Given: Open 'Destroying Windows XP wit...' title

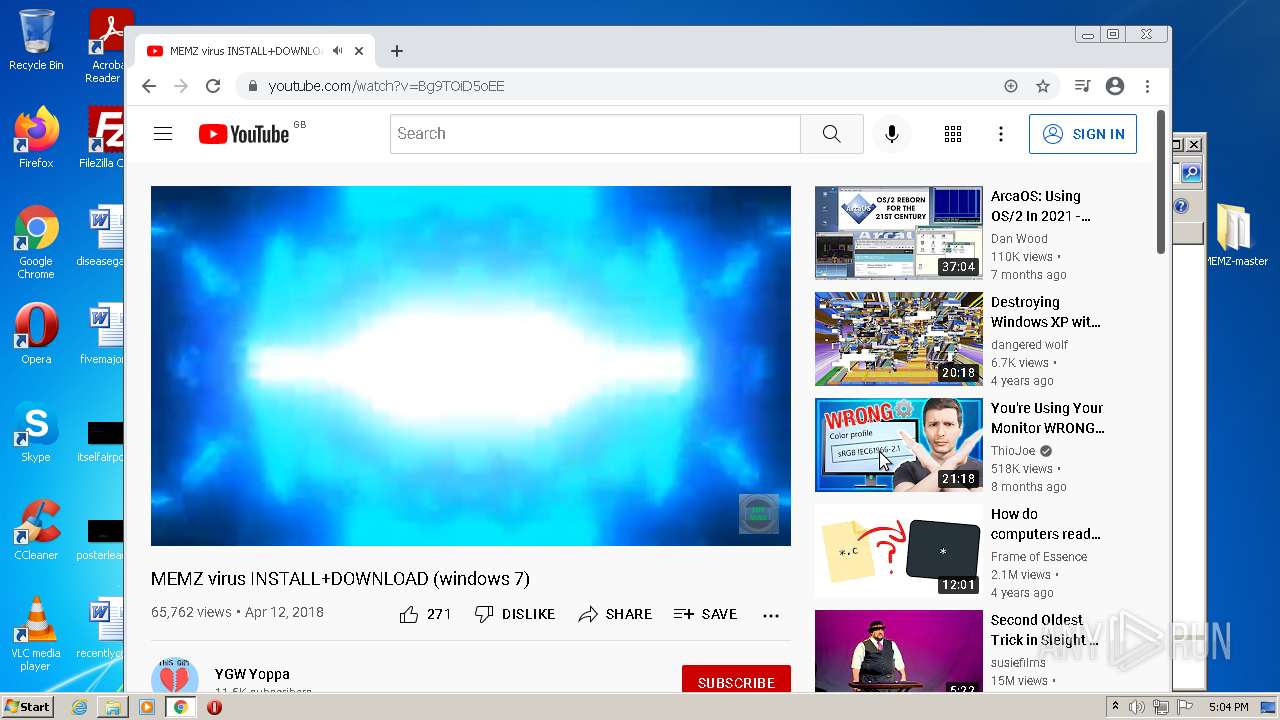Looking at the screenshot, I should (1045, 312).
